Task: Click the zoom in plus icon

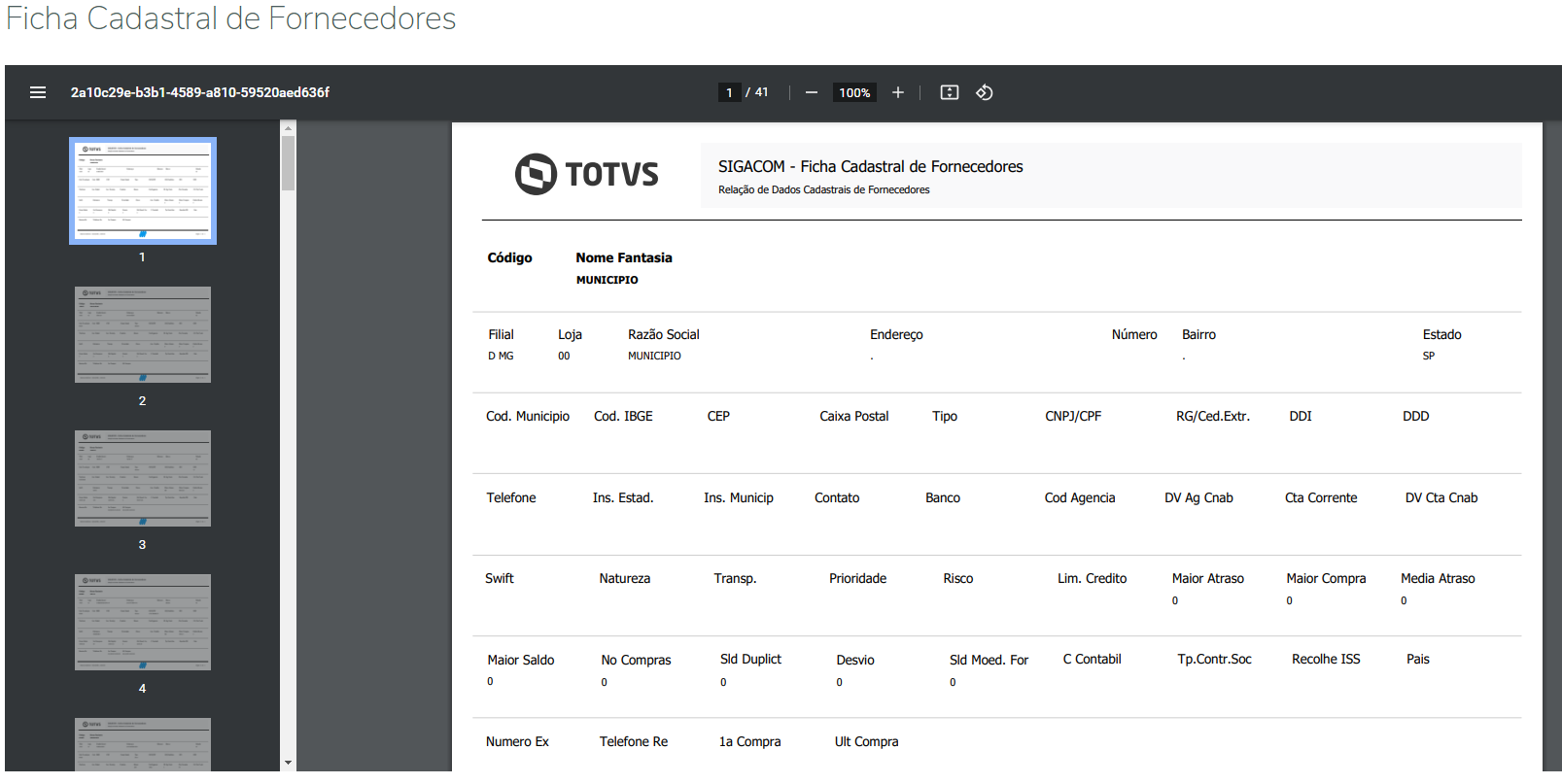Action: pyautogui.click(x=898, y=92)
